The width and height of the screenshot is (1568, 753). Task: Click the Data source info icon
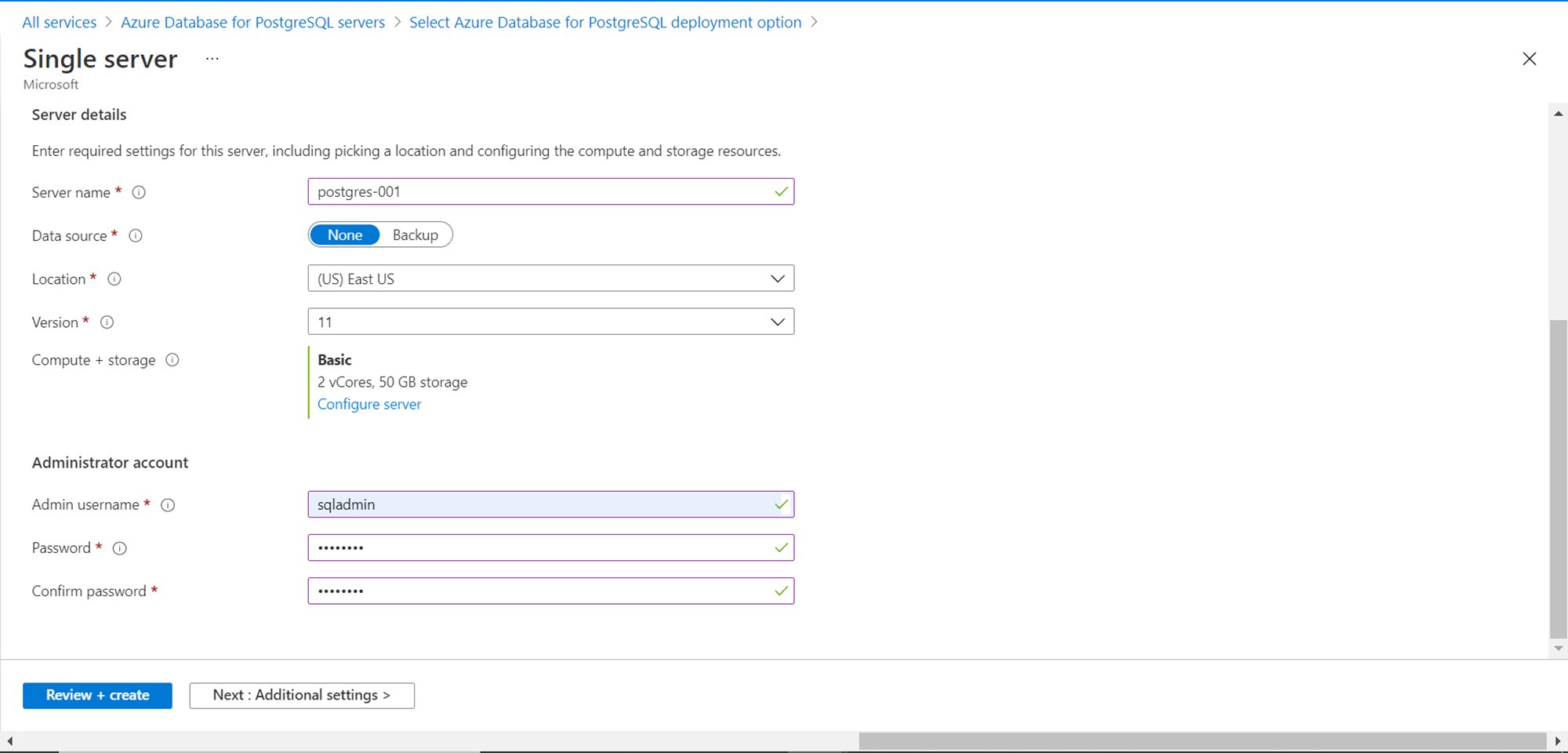[136, 235]
